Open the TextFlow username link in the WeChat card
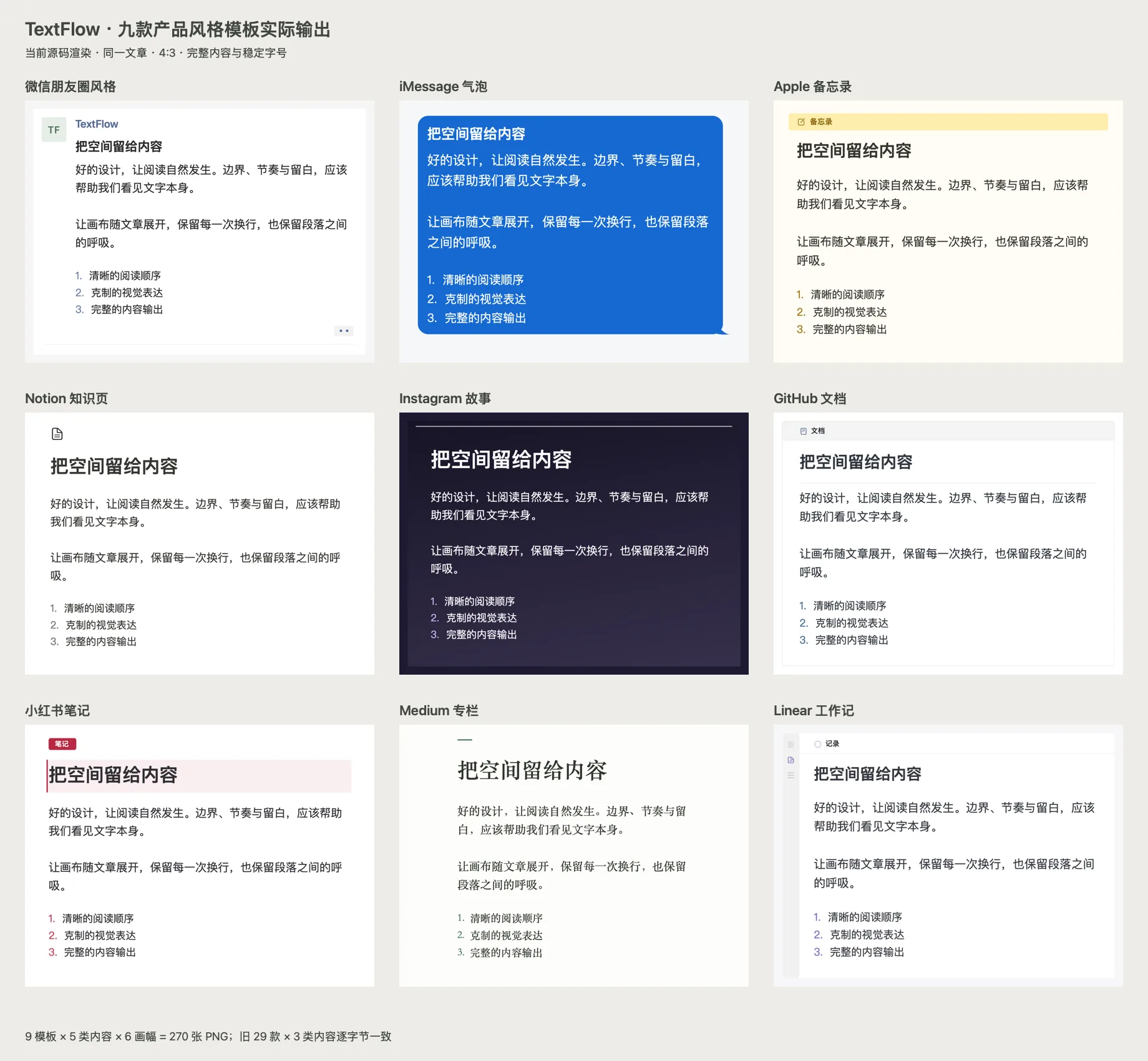 97,124
